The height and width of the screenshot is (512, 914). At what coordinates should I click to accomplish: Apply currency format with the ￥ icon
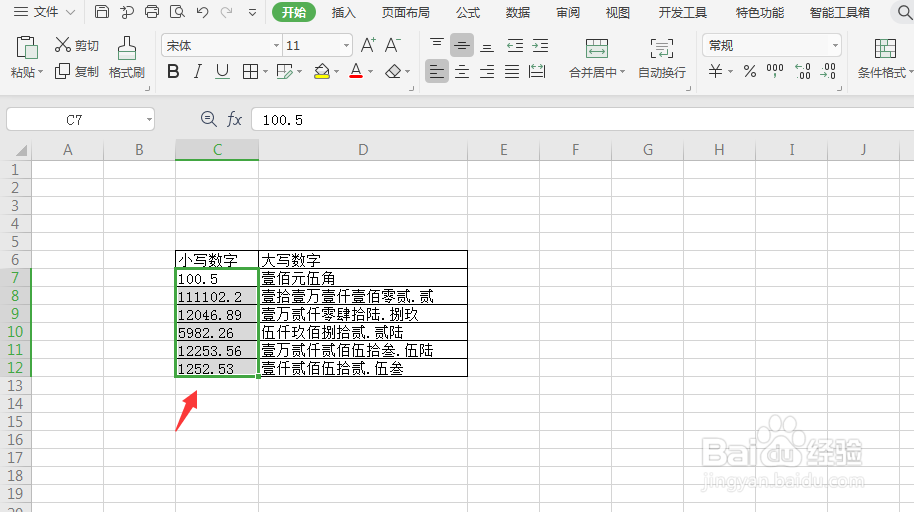click(715, 72)
